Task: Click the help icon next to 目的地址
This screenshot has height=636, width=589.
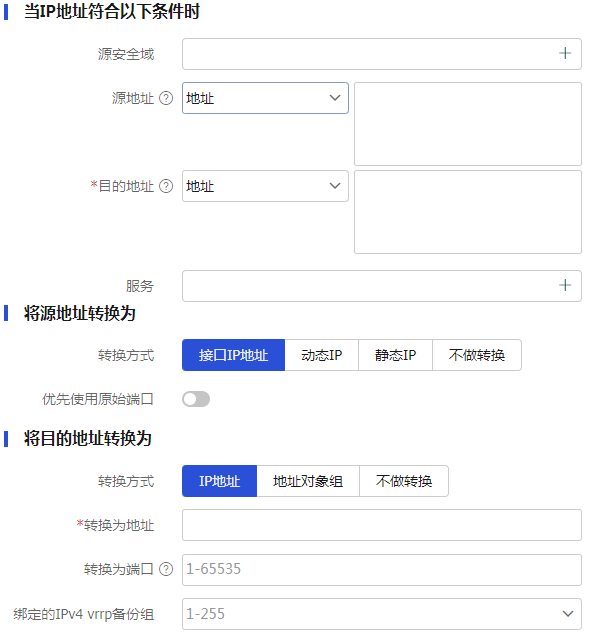Action: [x=166, y=186]
